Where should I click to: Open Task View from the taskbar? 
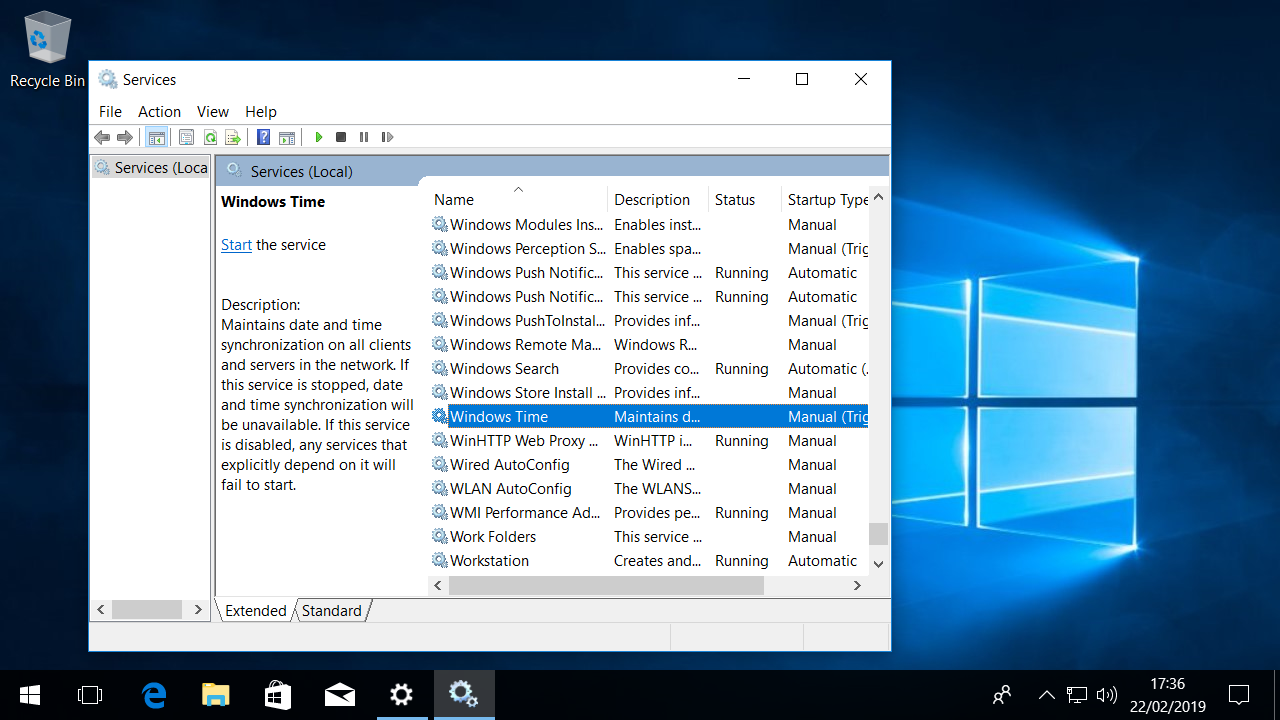90,695
